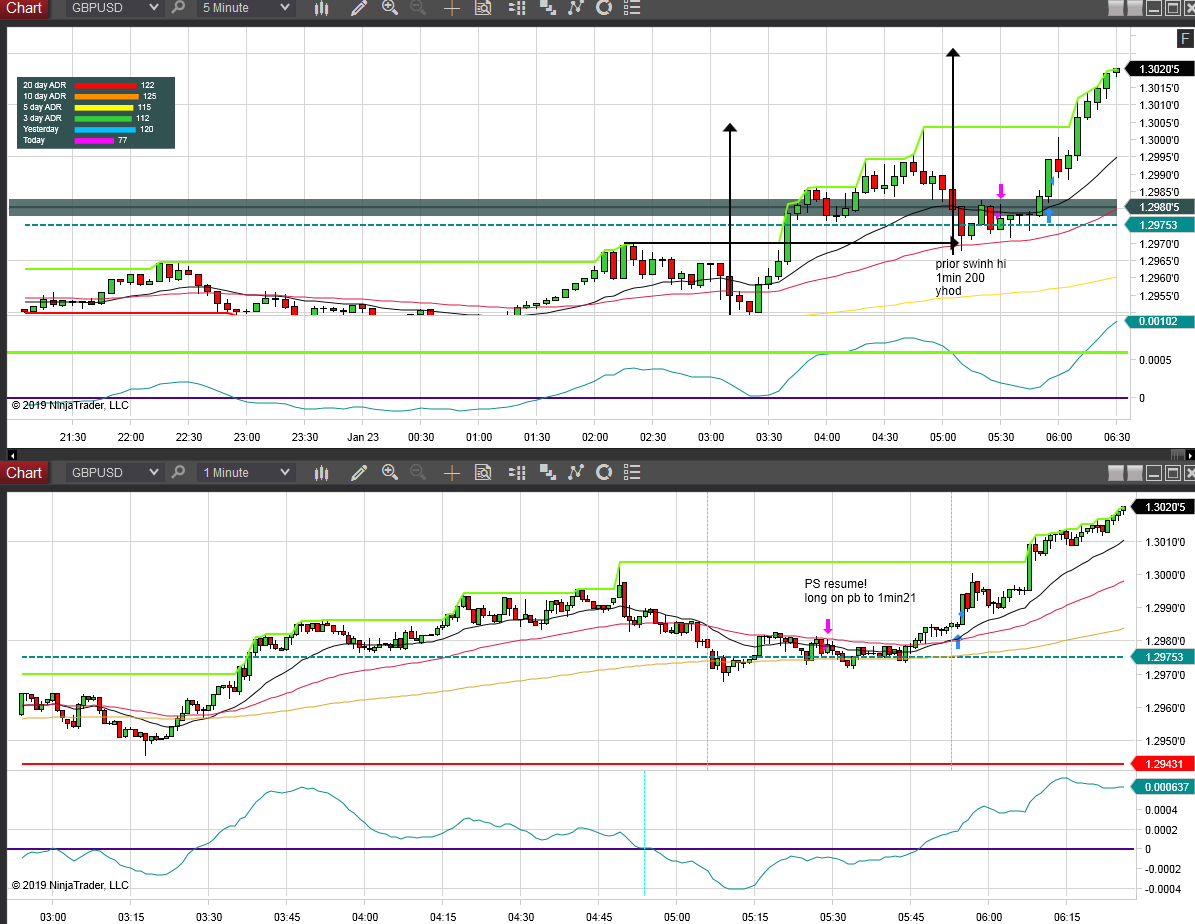Viewport: 1195px width, 924px height.
Task: Open GBPUSD instrument dropdown in 5 Minute chart
Action: pos(114,8)
